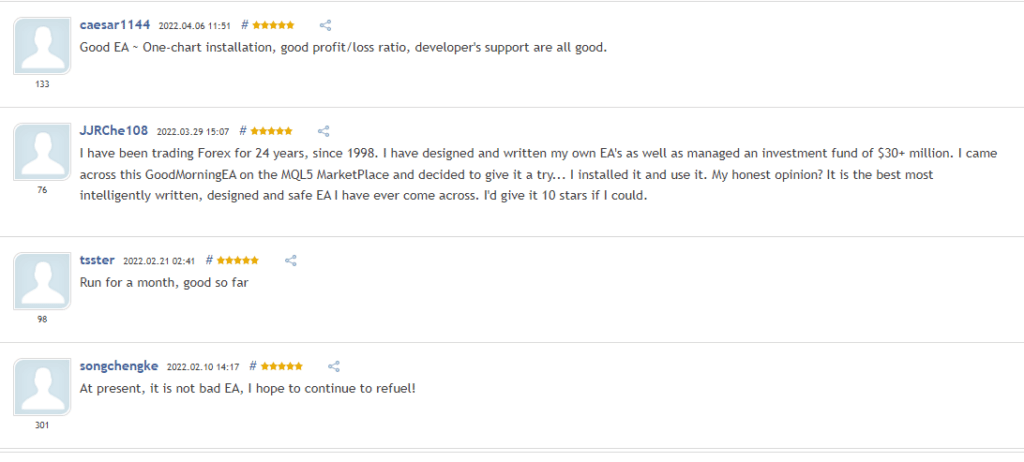1024x462 pixels.
Task: Visit tsster's profile page
Action: 97,260
